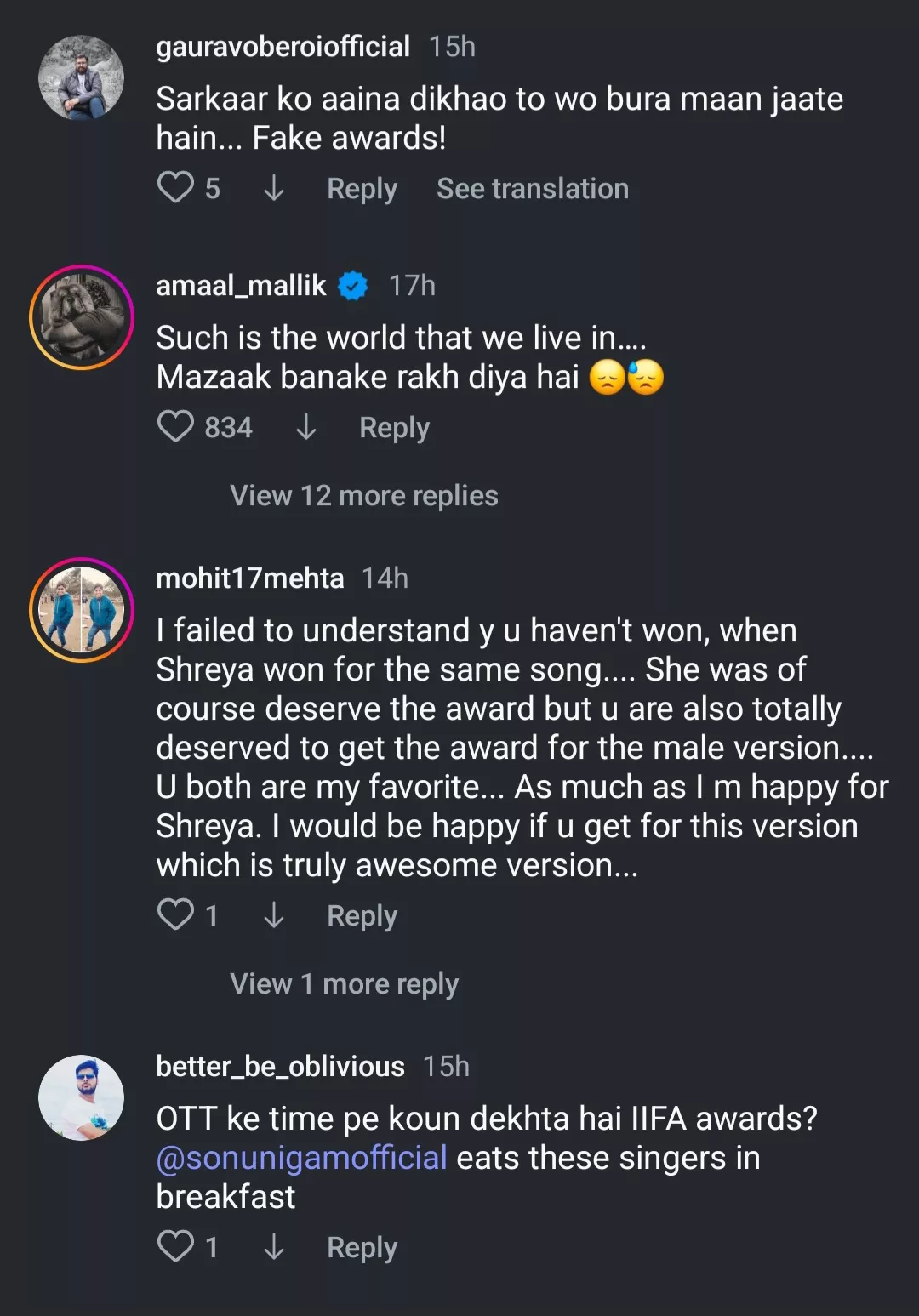Image resolution: width=919 pixels, height=1316 pixels.
Task: Expand View 12 more replies
Action: [363, 495]
